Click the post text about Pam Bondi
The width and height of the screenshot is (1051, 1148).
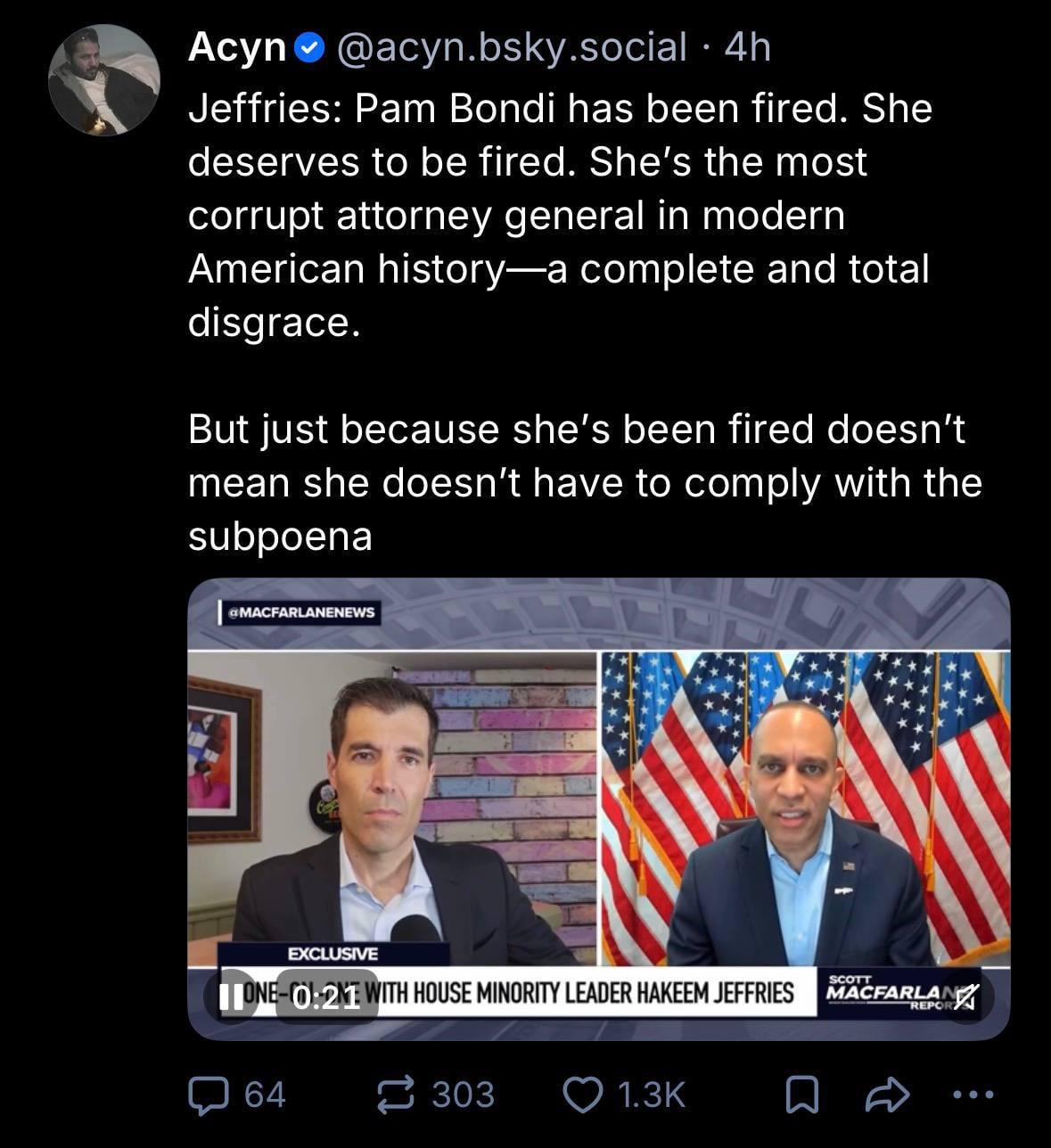[x=585, y=322]
